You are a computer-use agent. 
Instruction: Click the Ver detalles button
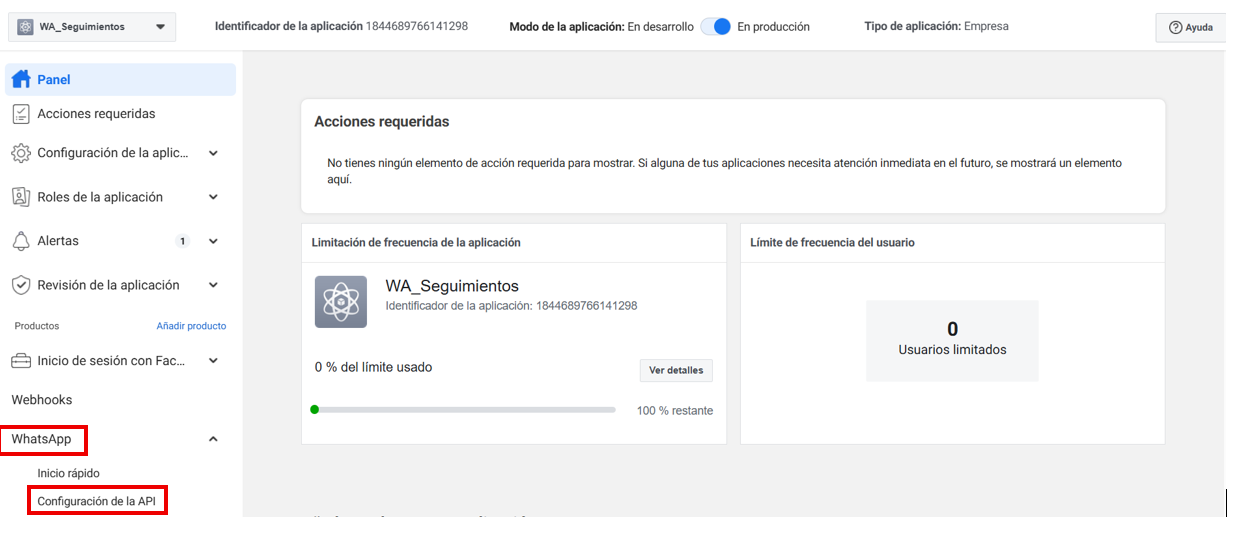(676, 370)
